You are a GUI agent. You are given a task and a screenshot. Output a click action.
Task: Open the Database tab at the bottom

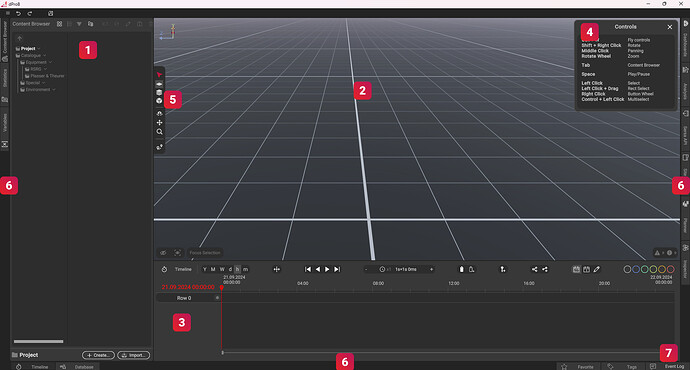[79, 366]
